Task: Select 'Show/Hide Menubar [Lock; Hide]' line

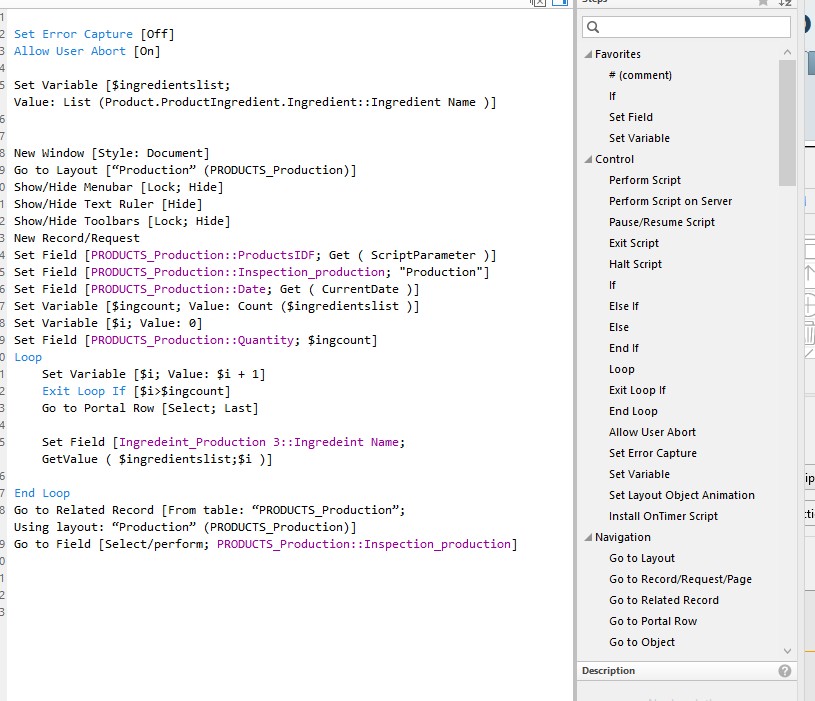Action: click(x=119, y=187)
